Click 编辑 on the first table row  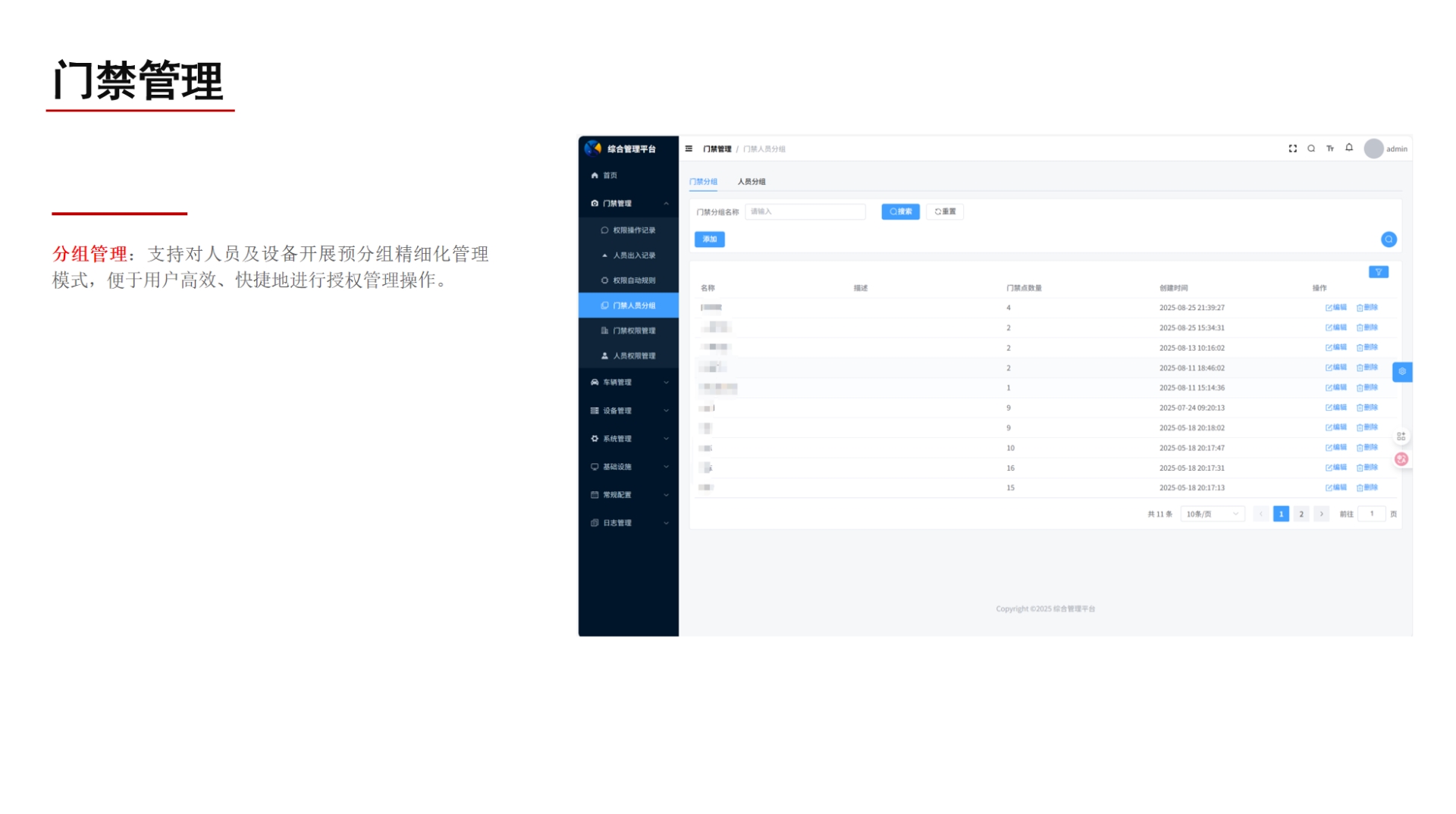point(1335,307)
